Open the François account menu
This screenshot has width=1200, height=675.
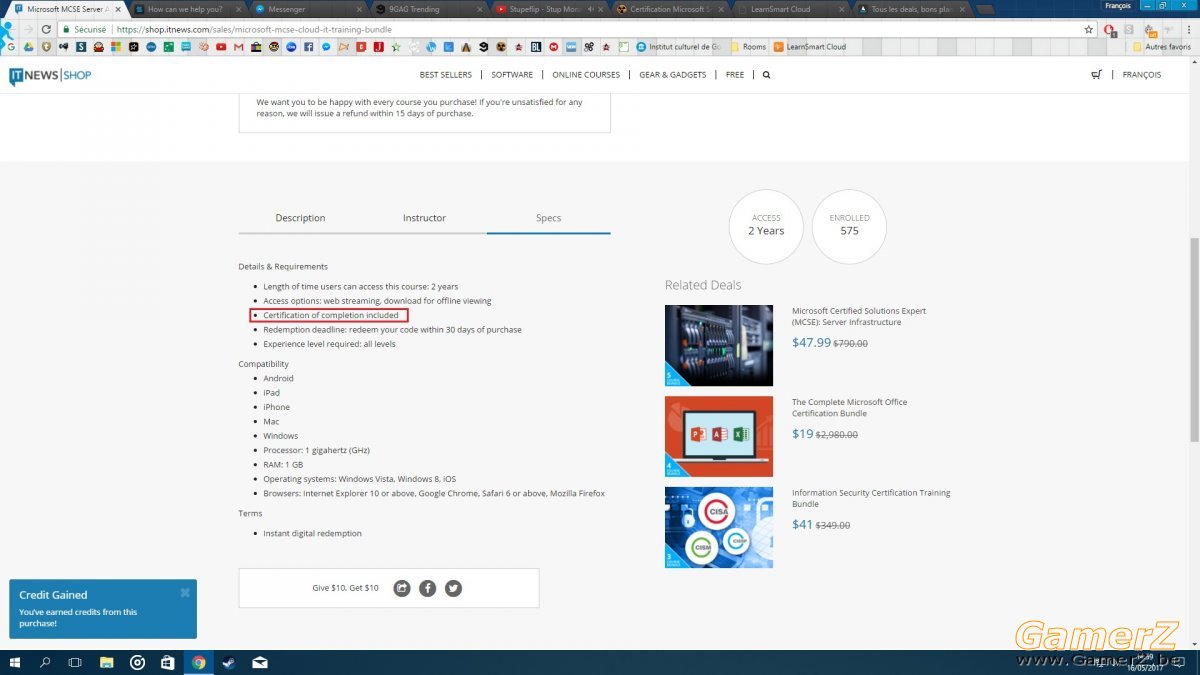1142,75
